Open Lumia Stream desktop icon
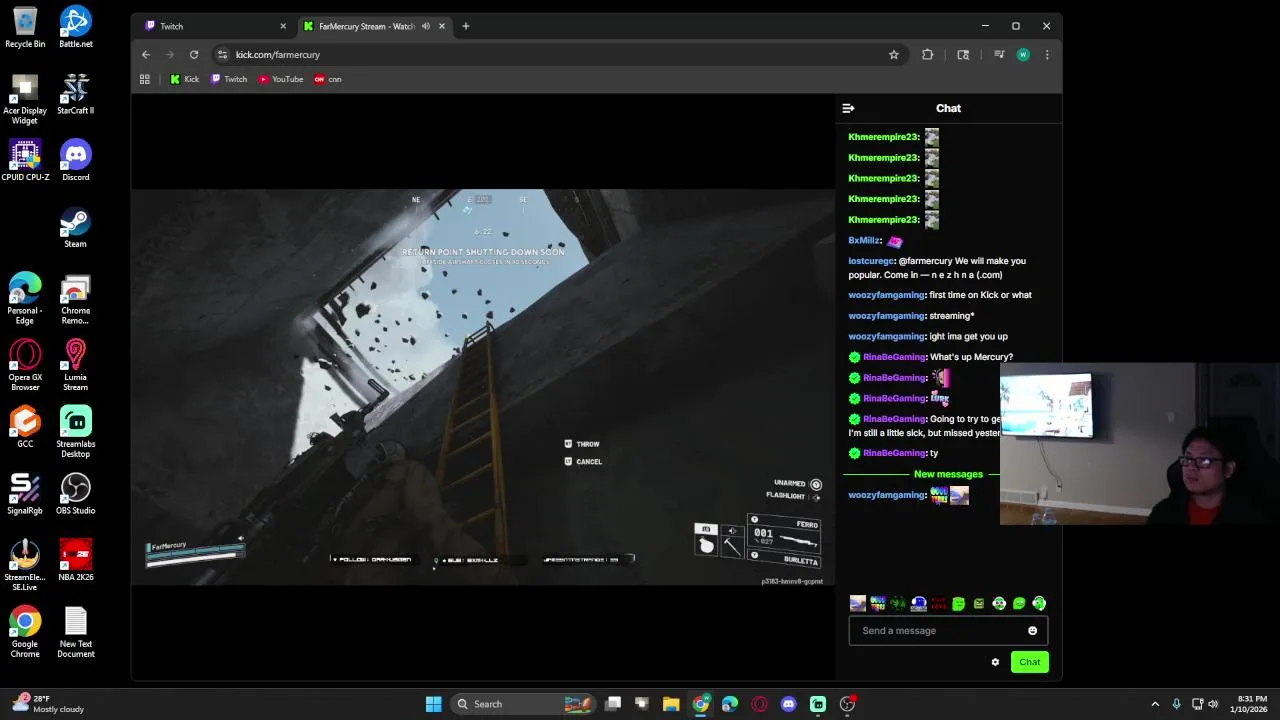This screenshot has height=720, width=1280. click(76, 365)
